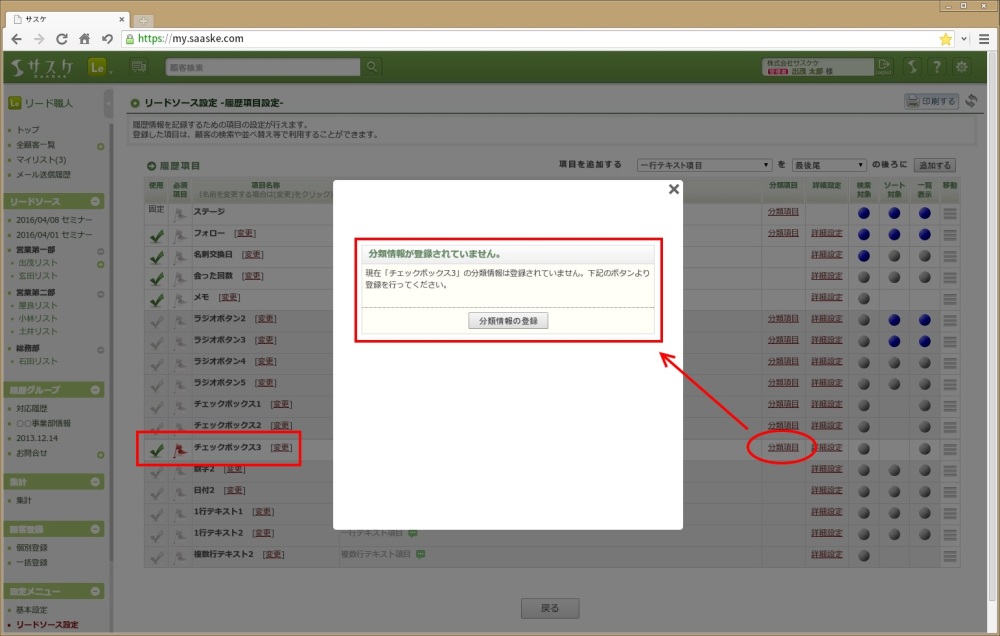Click the 分類情報の登録 button

508,321
